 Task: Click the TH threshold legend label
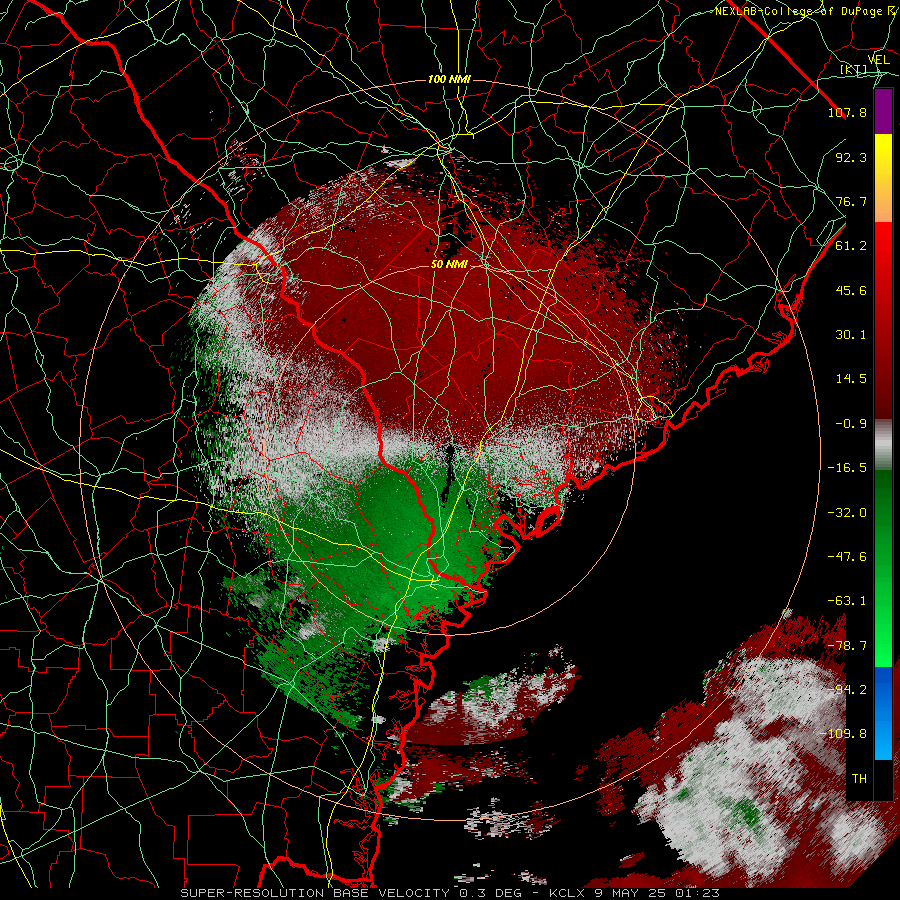coord(859,779)
